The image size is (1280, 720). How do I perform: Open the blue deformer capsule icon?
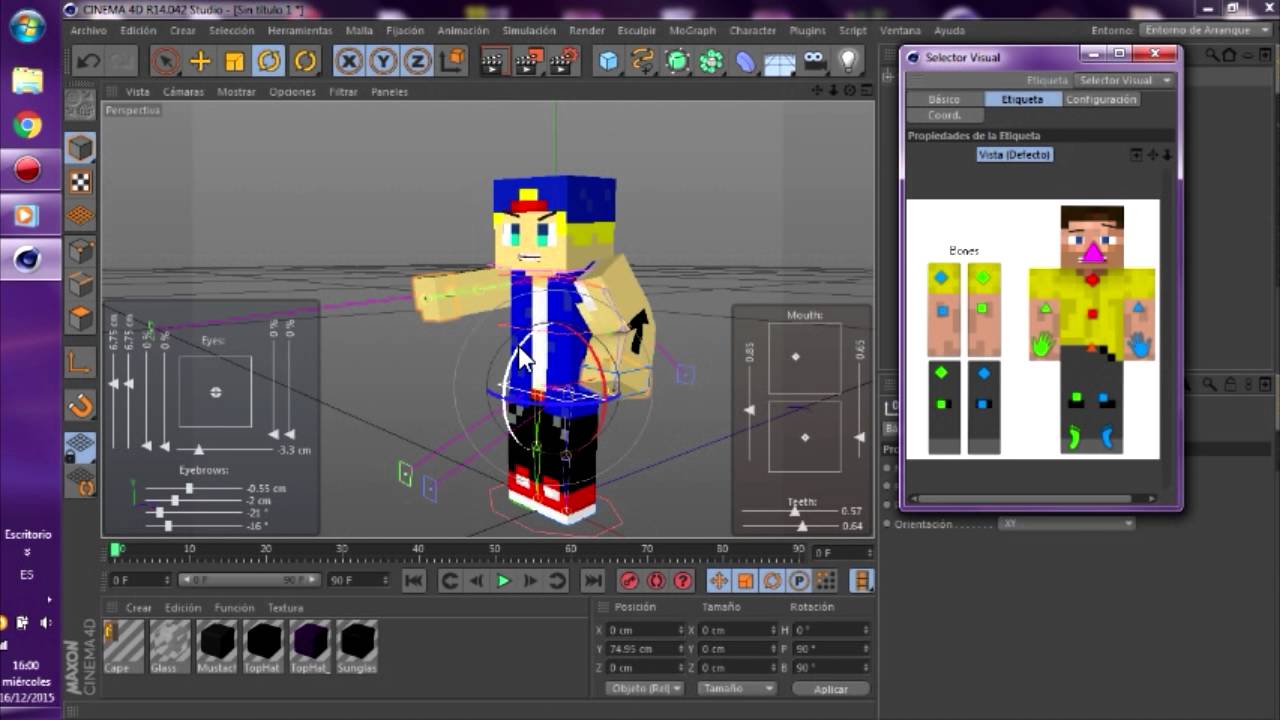pos(746,62)
